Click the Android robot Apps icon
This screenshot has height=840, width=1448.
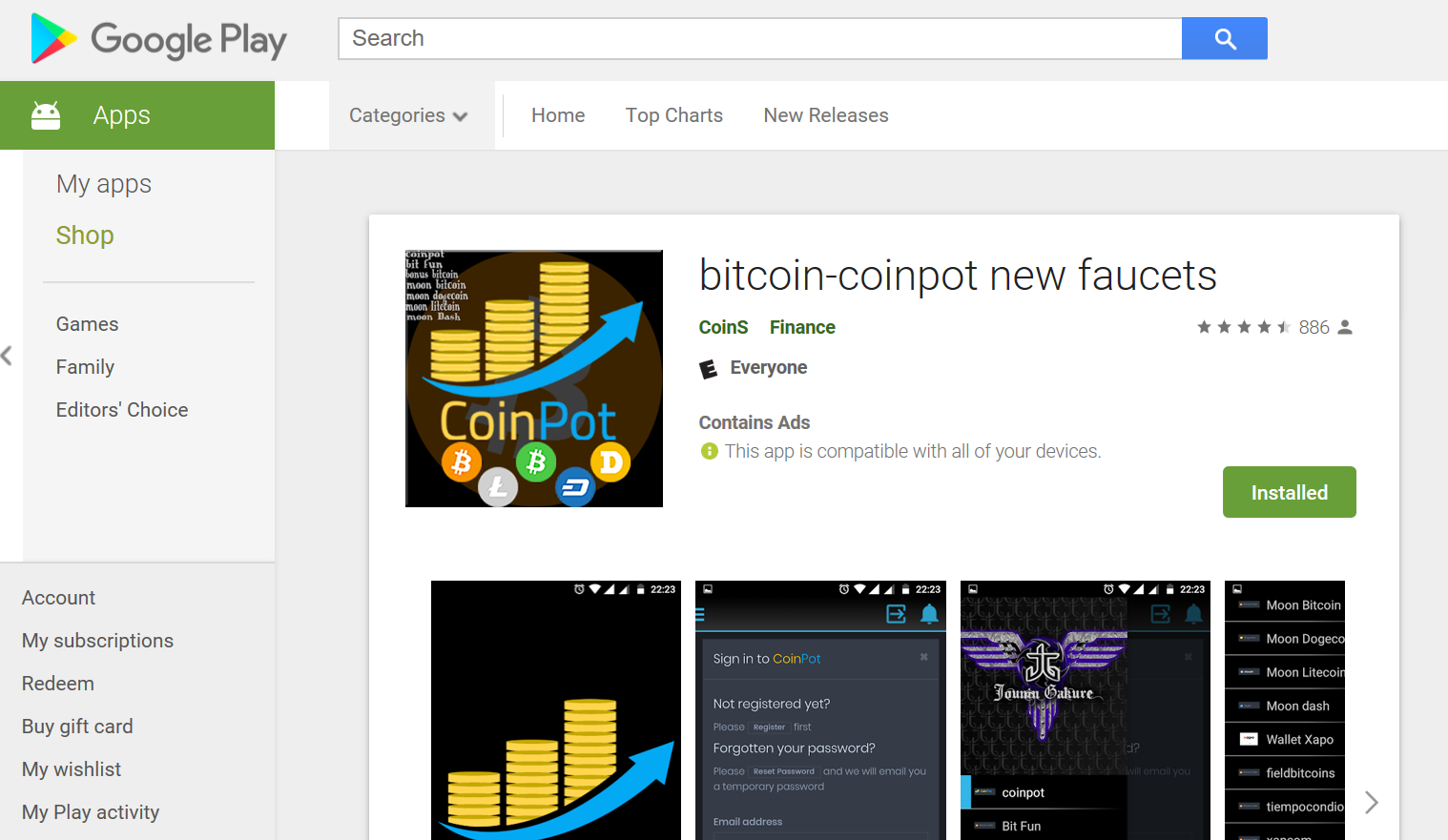[46, 115]
